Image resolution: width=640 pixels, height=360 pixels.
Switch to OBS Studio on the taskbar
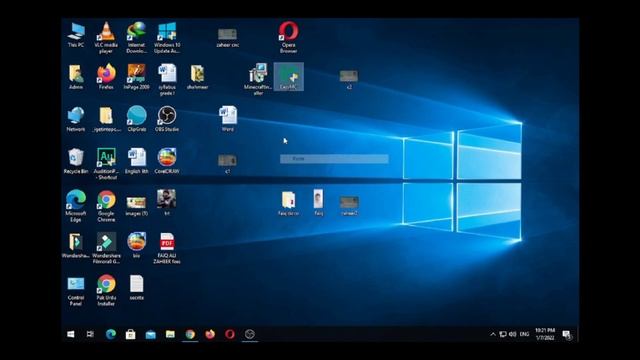point(250,334)
